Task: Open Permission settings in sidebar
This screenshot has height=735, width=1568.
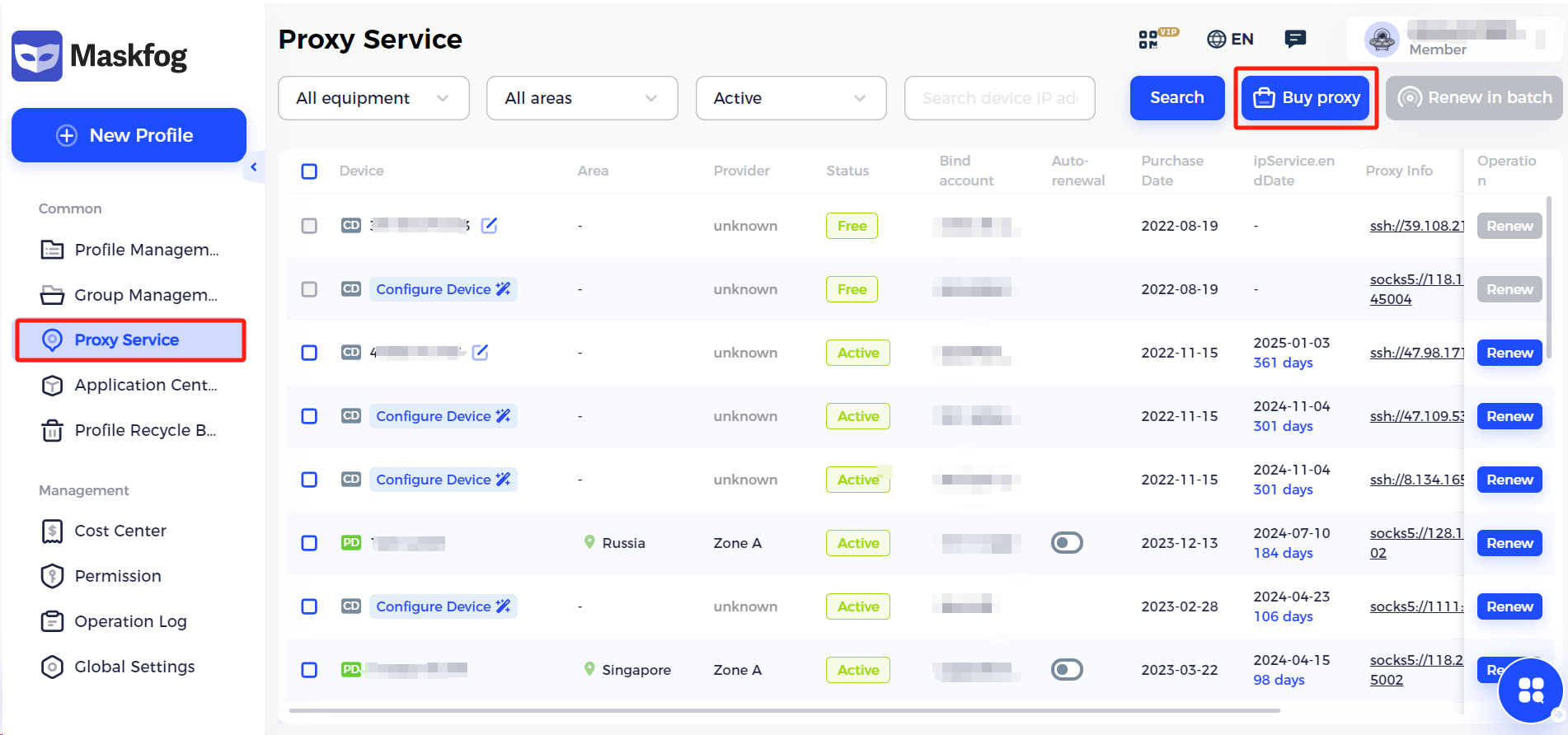Action: [118, 576]
